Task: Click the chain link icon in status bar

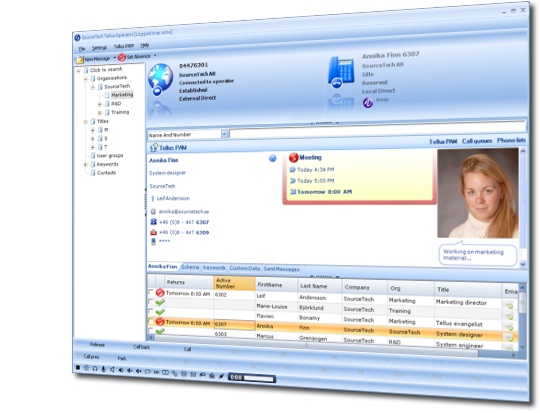Action: [x=175, y=373]
